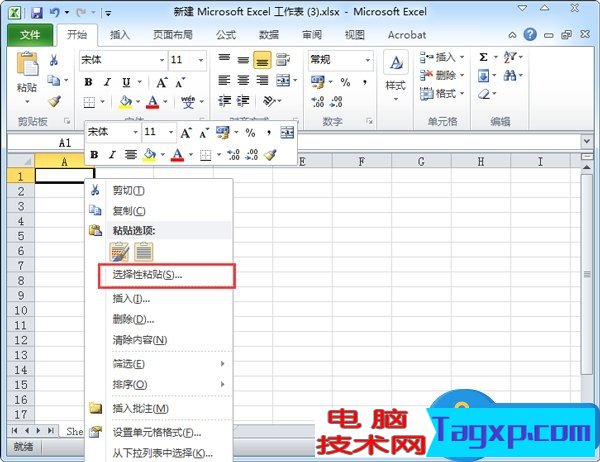Open the ribbon font name 宋体 dropdown
This screenshot has width=600, height=462.
(x=162, y=60)
